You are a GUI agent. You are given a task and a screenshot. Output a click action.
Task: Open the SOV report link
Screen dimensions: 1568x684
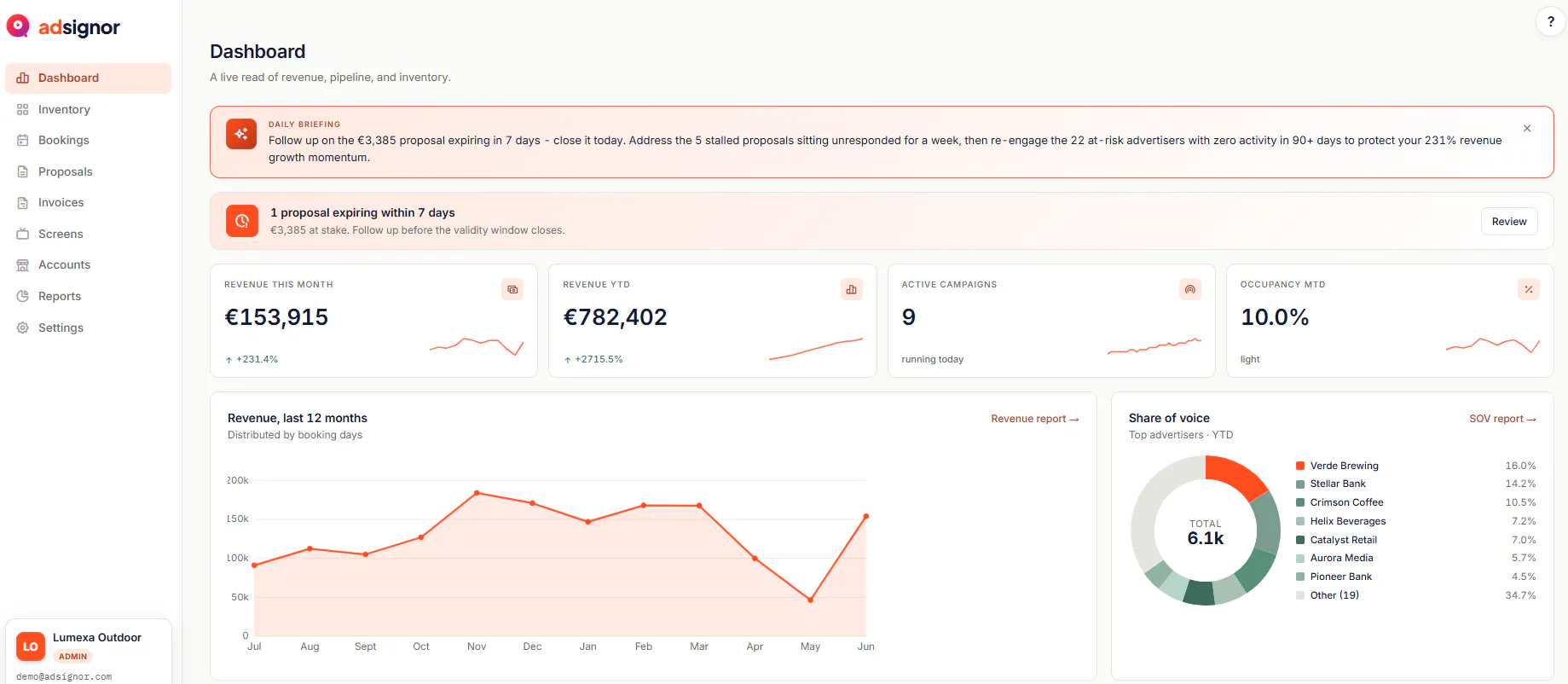point(1502,419)
